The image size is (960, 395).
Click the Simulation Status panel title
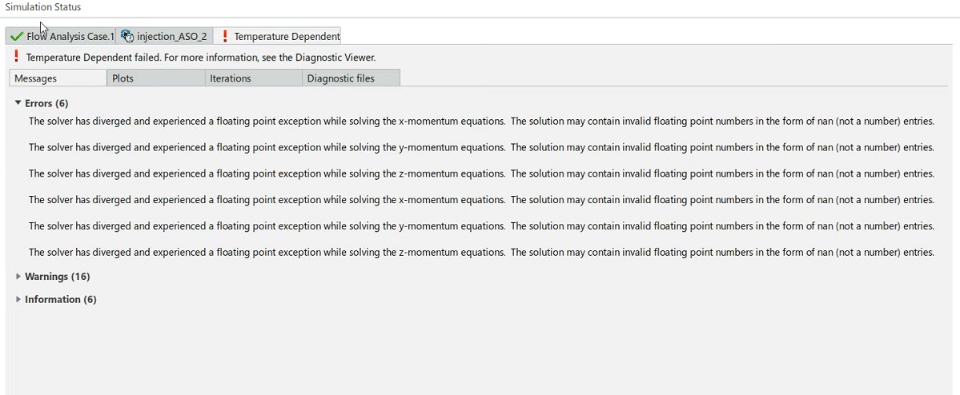43,7
